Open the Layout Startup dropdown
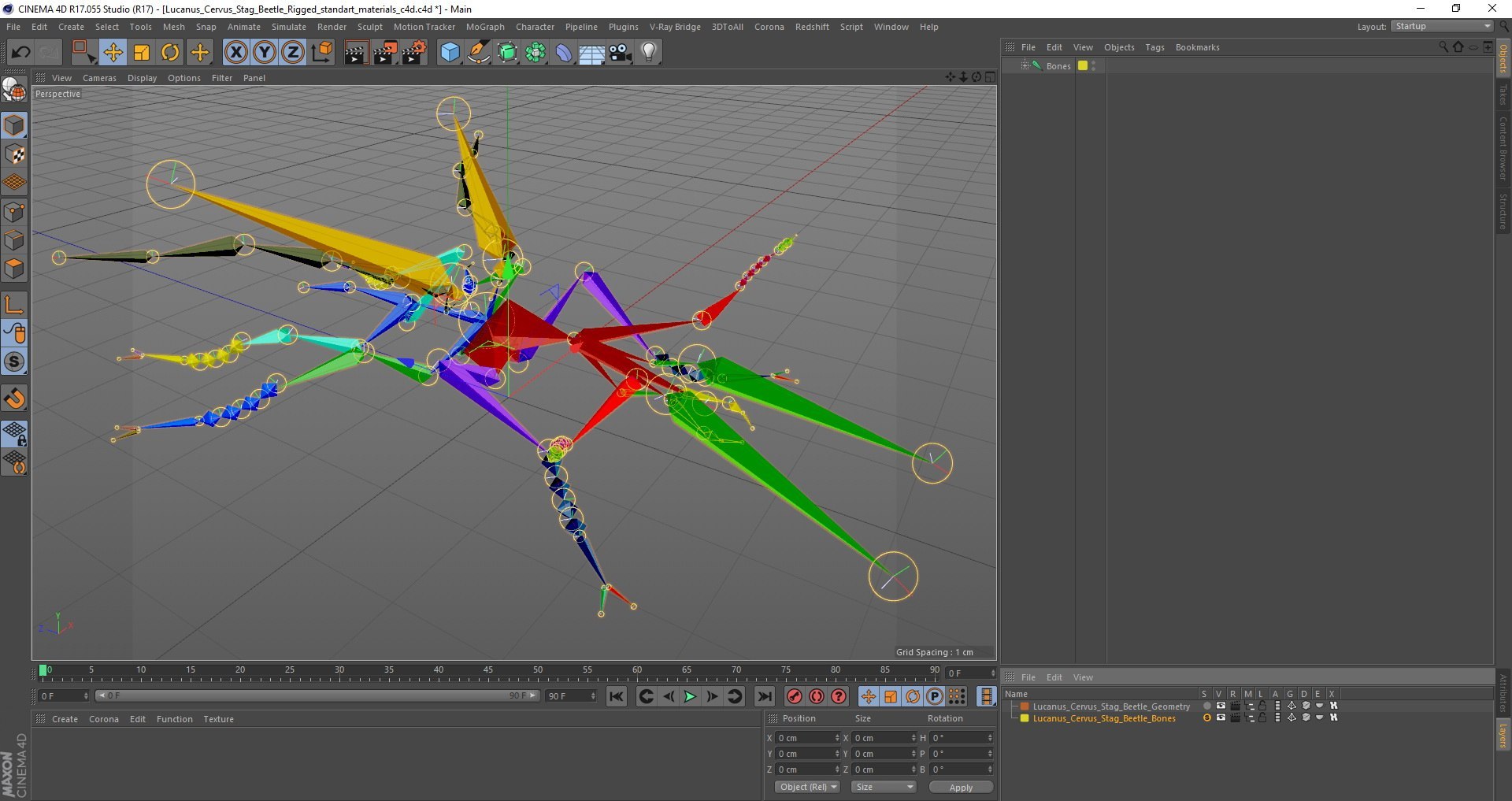Image resolution: width=1512 pixels, height=801 pixels. coord(1443,26)
